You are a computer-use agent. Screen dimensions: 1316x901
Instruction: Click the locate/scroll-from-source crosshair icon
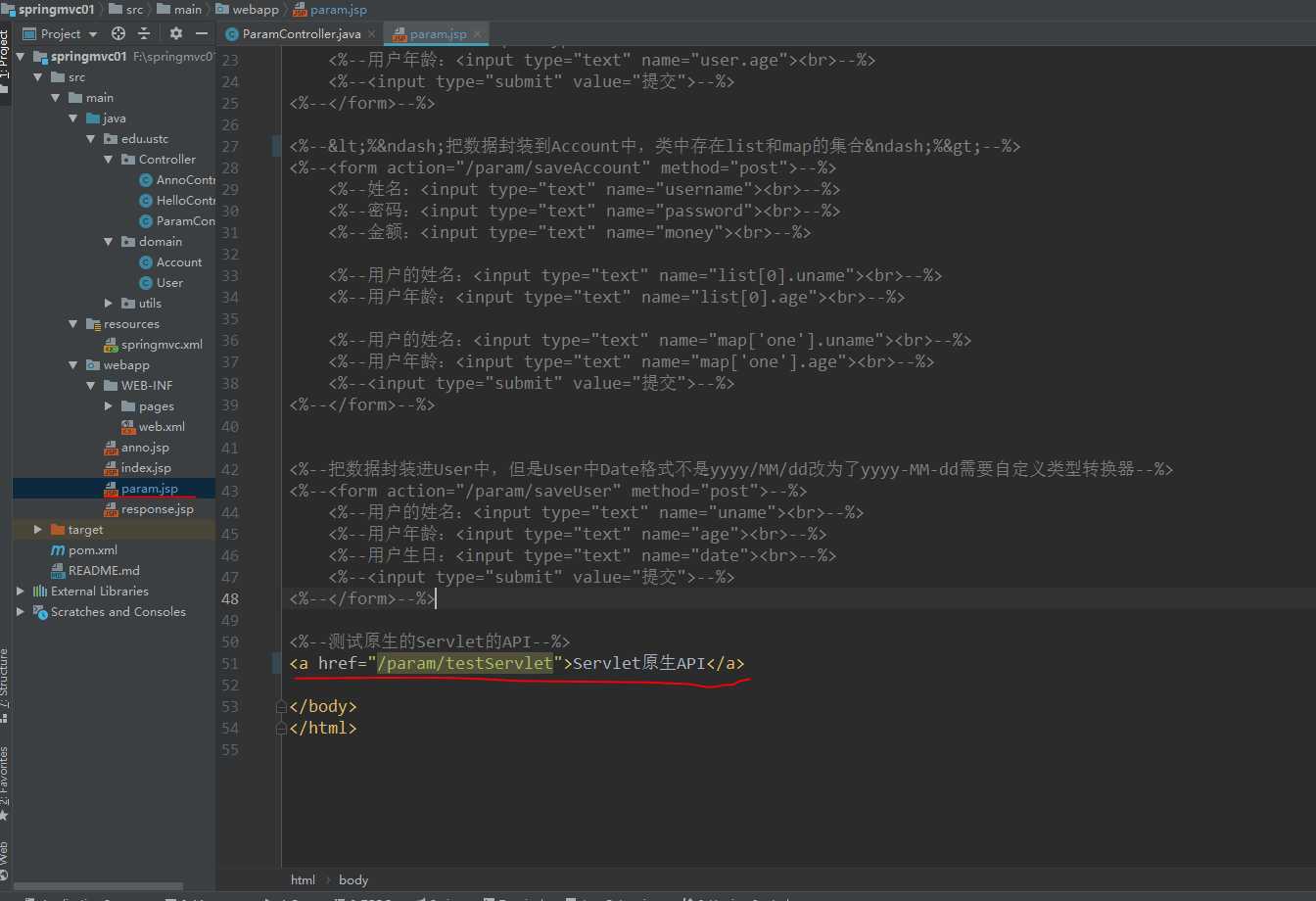(118, 33)
